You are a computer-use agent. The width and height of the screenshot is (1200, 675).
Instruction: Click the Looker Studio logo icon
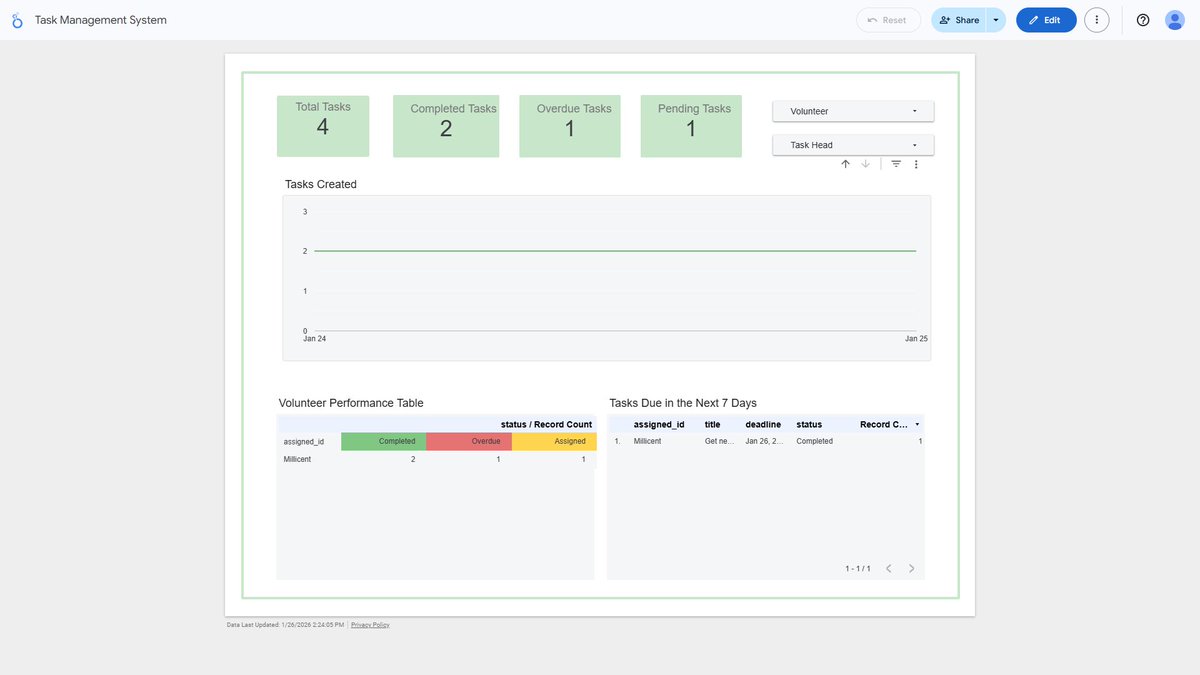(x=17, y=20)
